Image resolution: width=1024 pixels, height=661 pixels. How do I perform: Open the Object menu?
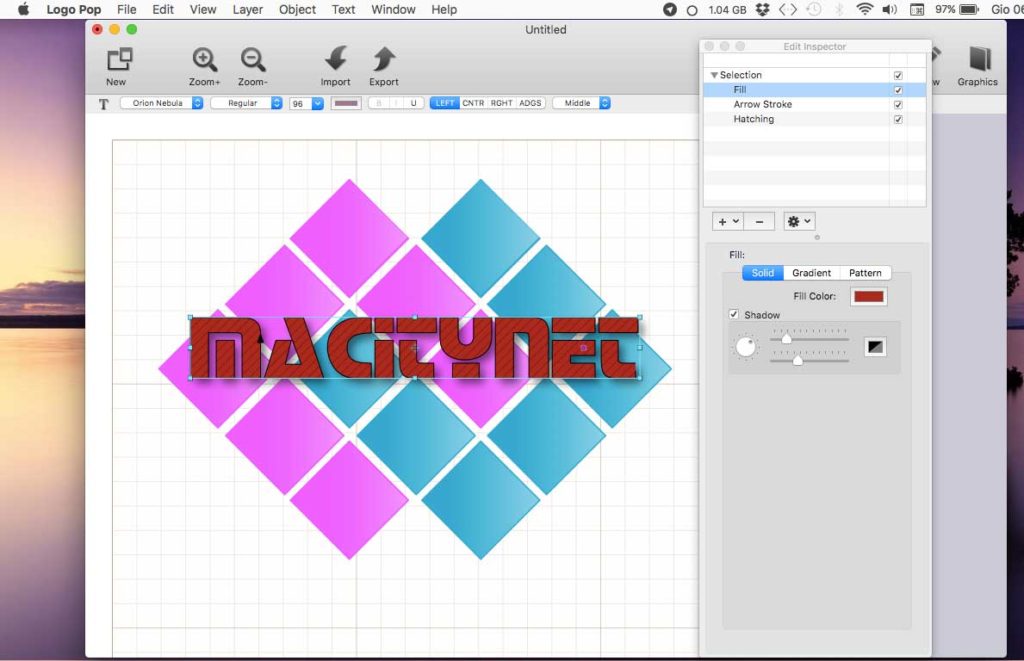297,9
